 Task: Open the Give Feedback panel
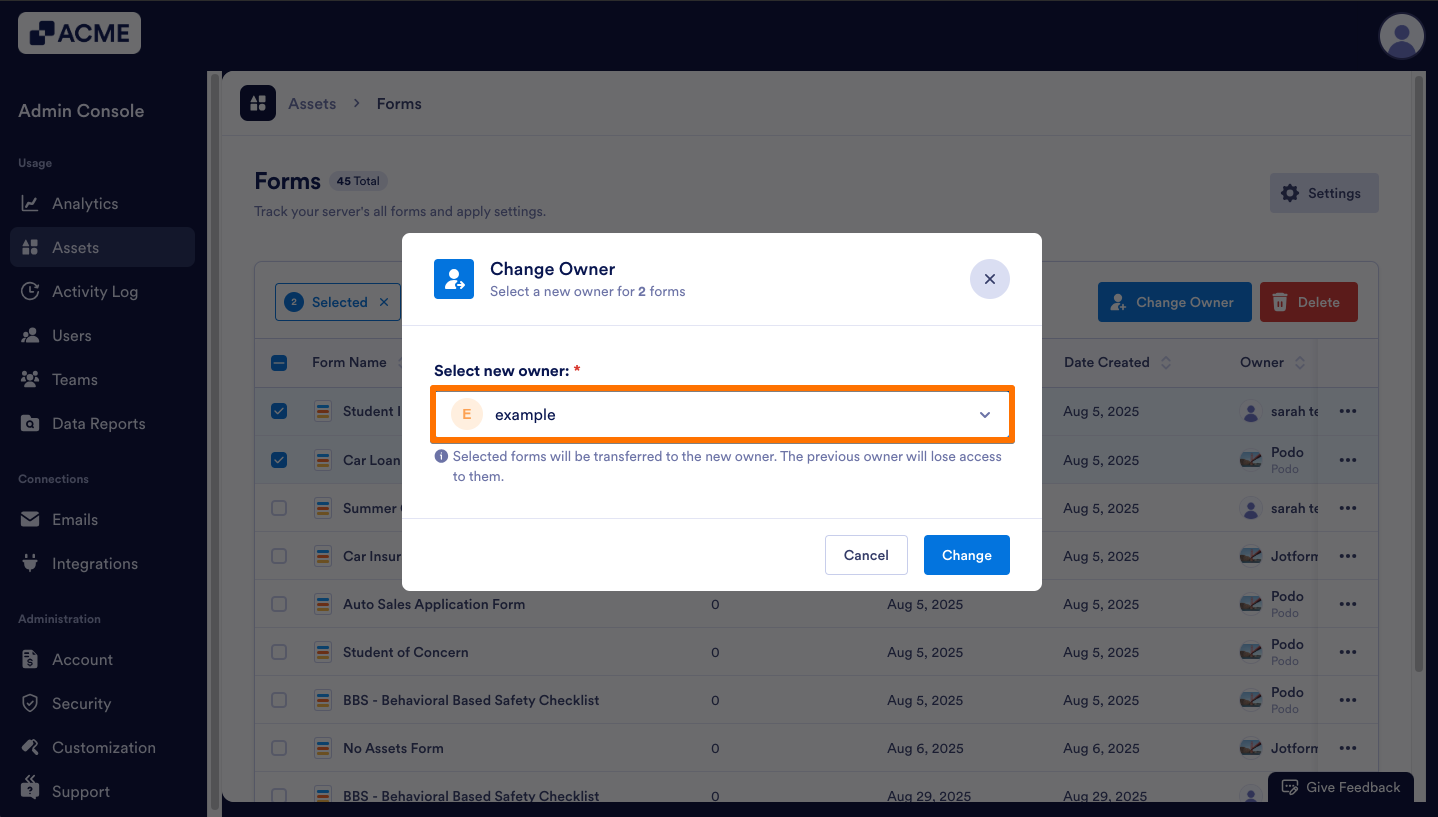point(1340,787)
